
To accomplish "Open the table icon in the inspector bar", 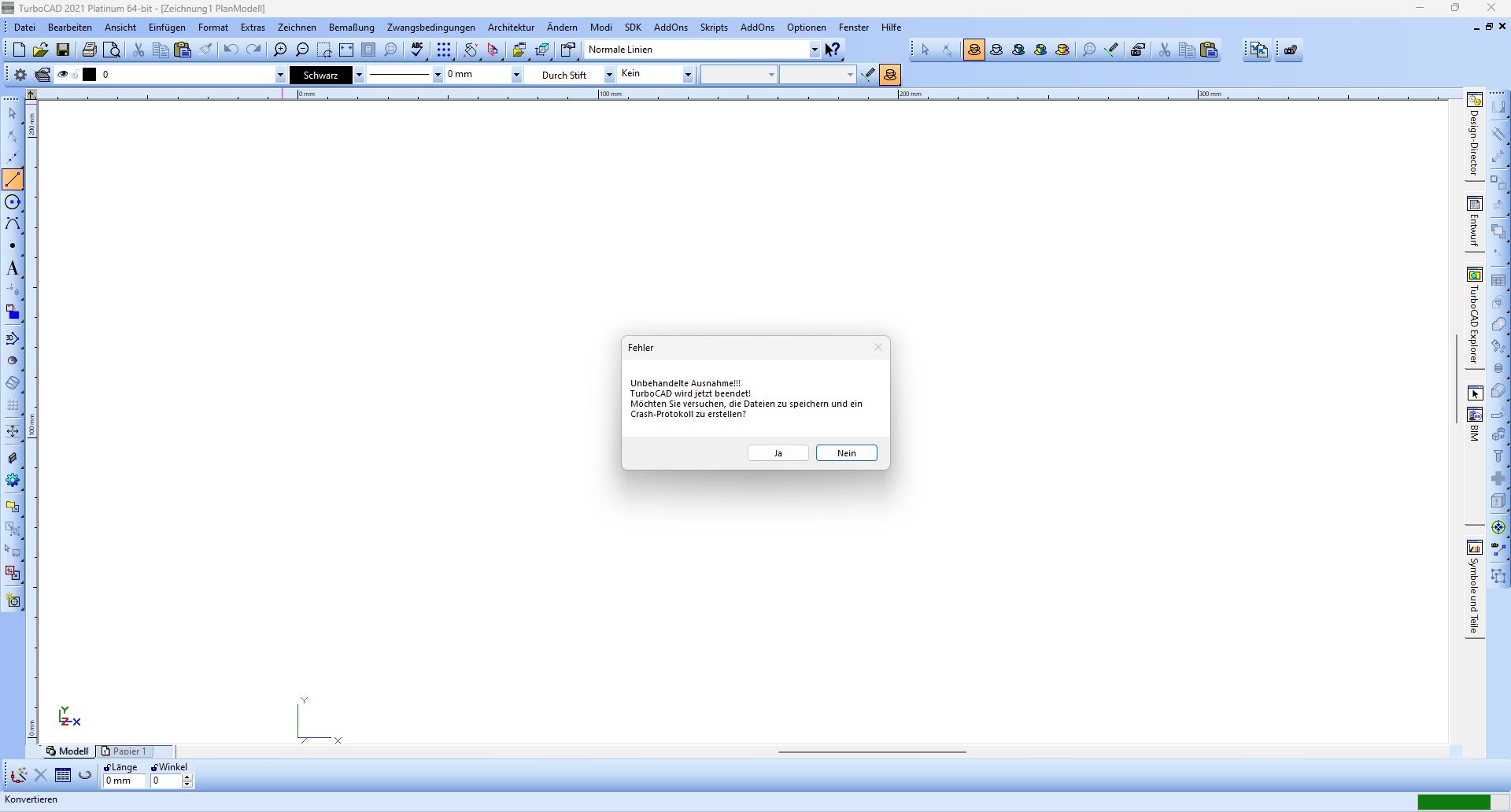I will (x=63, y=775).
